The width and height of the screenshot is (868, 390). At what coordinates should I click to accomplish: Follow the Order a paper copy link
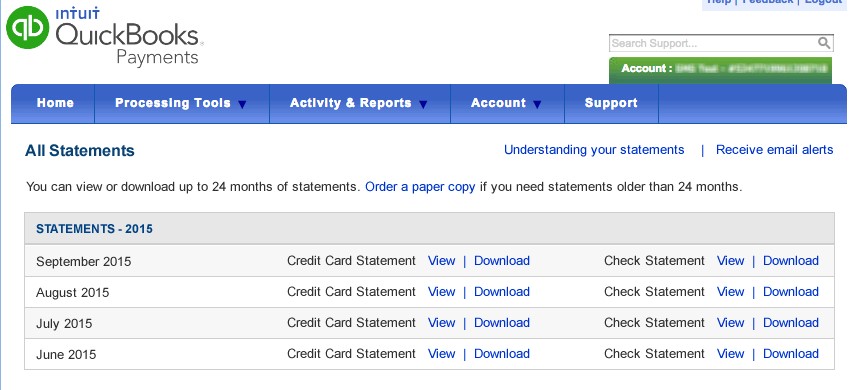[x=420, y=187]
